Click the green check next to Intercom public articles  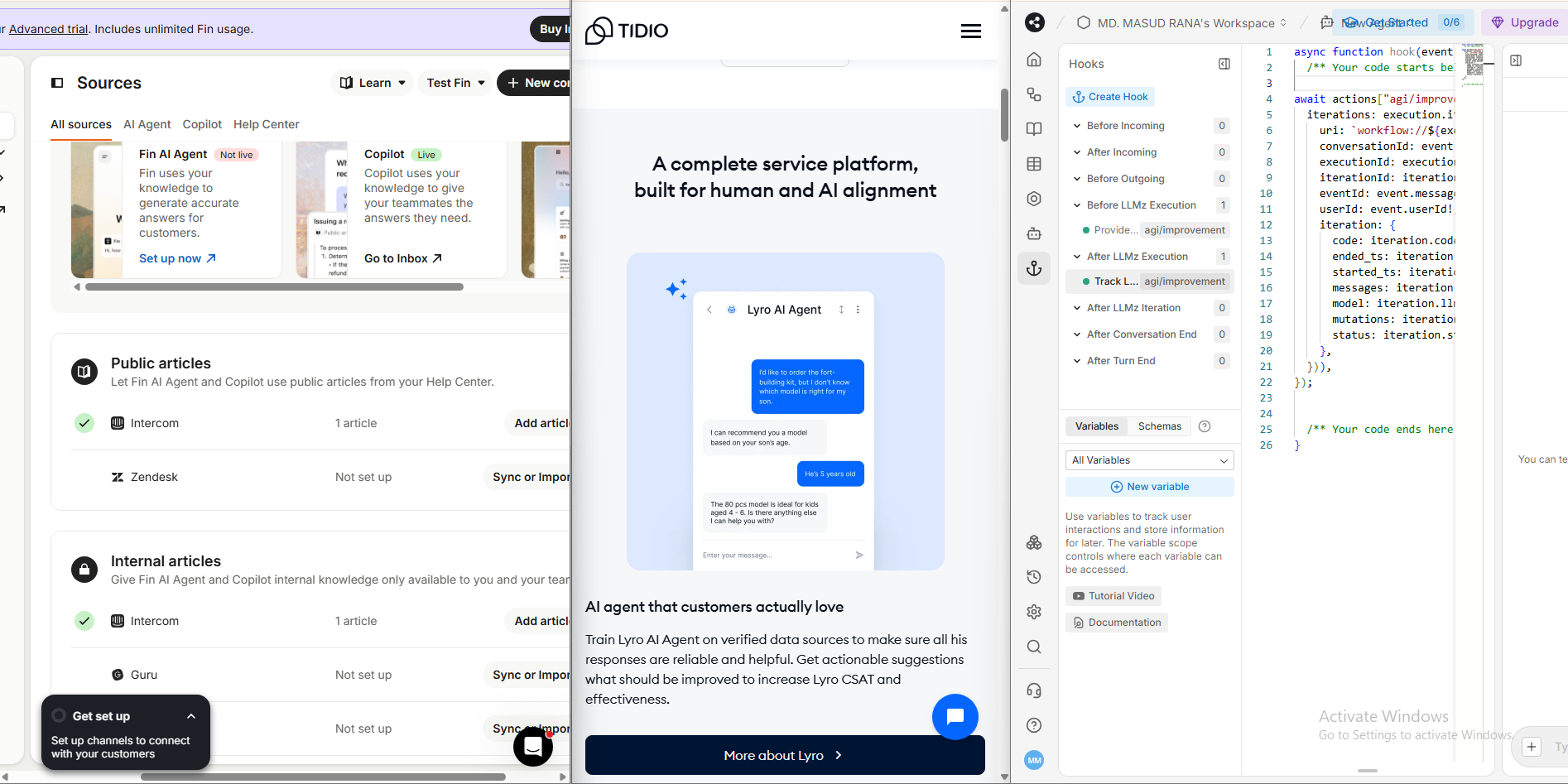[84, 423]
